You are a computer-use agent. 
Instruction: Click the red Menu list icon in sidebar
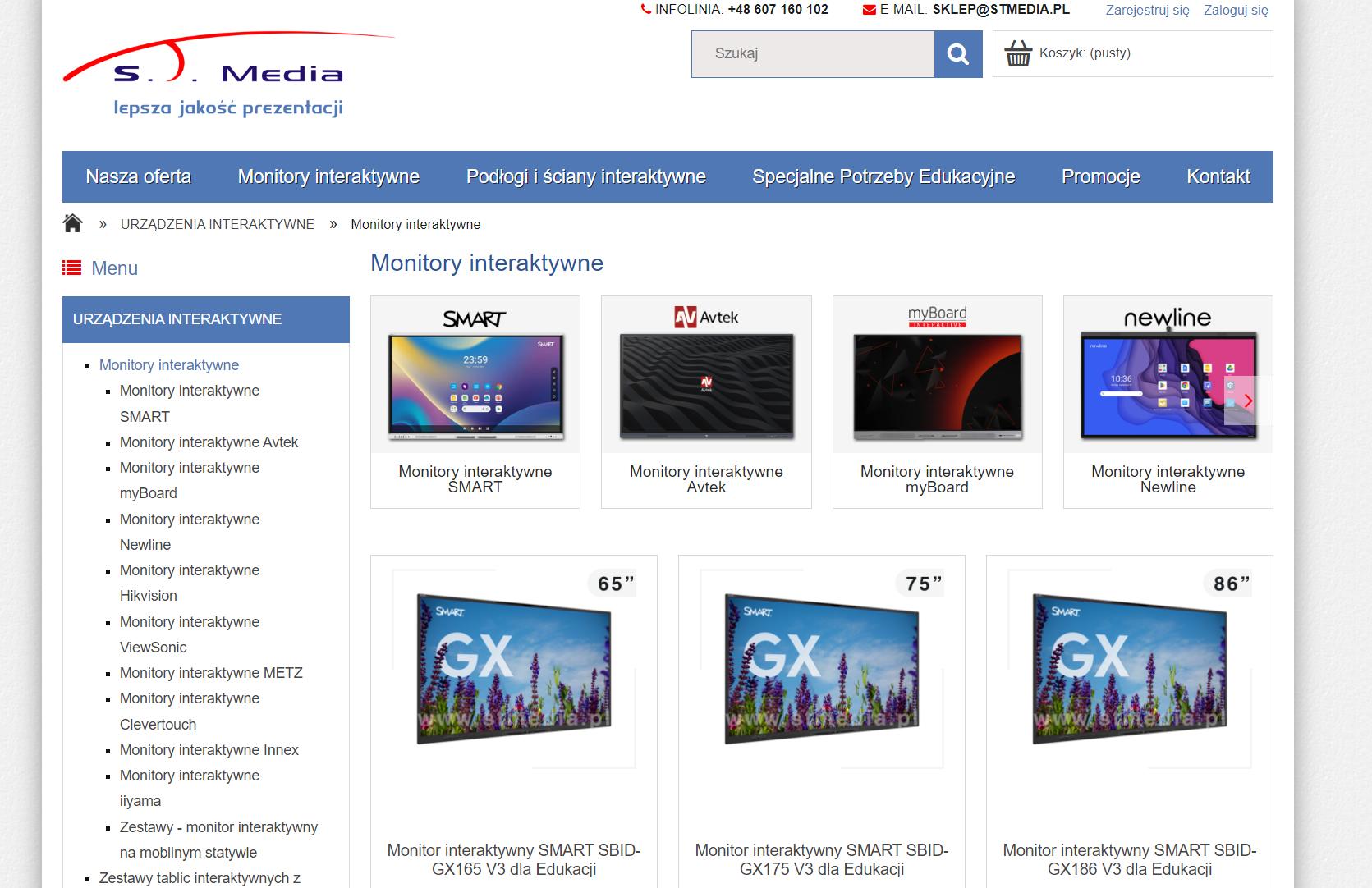(72, 267)
